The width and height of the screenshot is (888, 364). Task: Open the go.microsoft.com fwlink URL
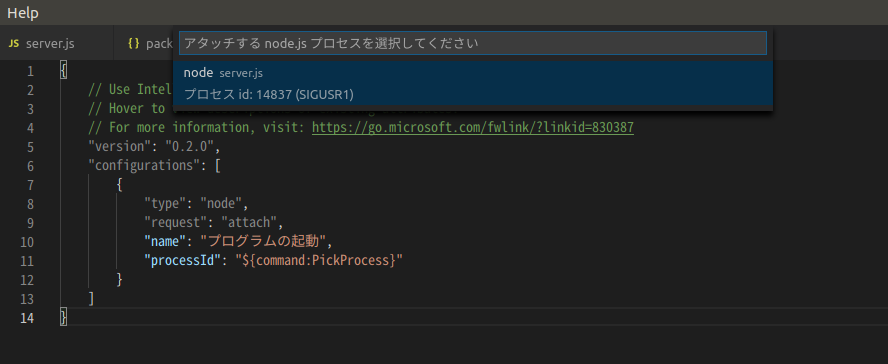point(473,128)
